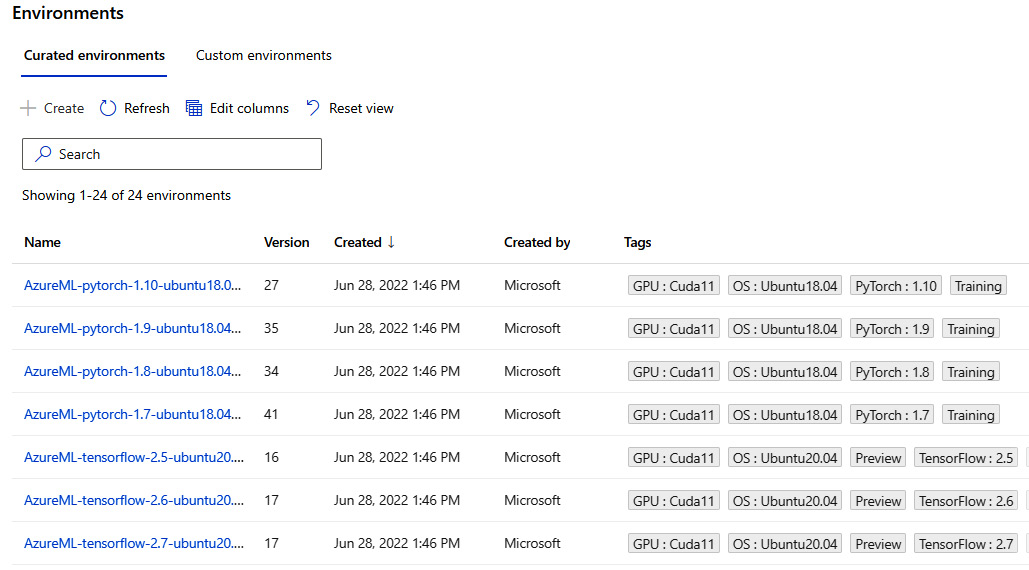Image resolution: width=1029 pixels, height=570 pixels.
Task: Click the TensorFlow : 2.5 tag
Action: (x=966, y=458)
